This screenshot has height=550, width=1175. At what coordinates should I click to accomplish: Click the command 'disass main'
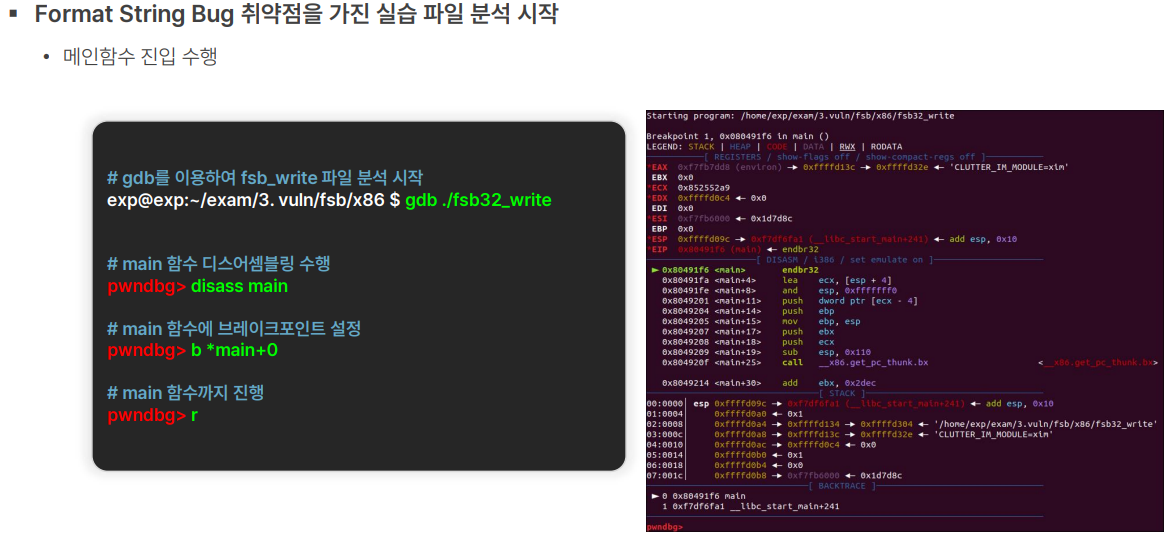pyautogui.click(x=239, y=286)
